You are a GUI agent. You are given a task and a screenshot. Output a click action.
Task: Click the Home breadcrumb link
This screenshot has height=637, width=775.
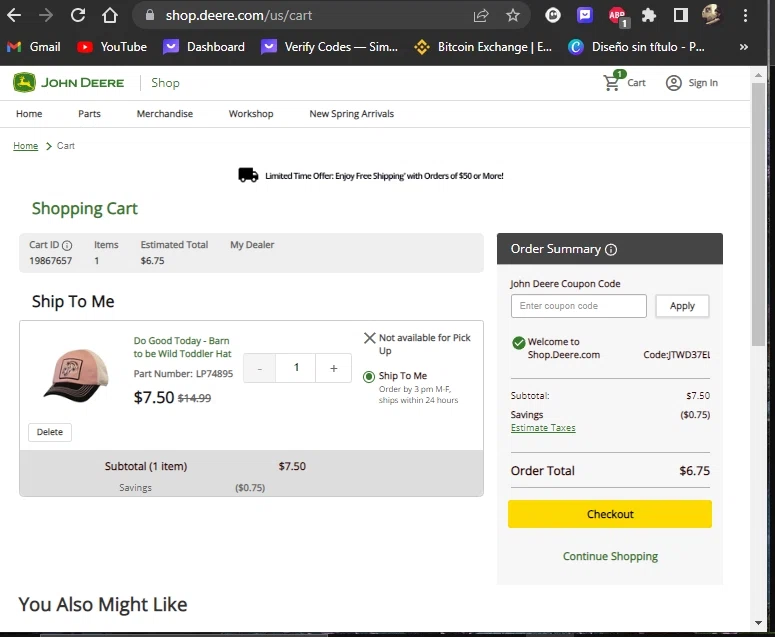pyautogui.click(x=26, y=146)
